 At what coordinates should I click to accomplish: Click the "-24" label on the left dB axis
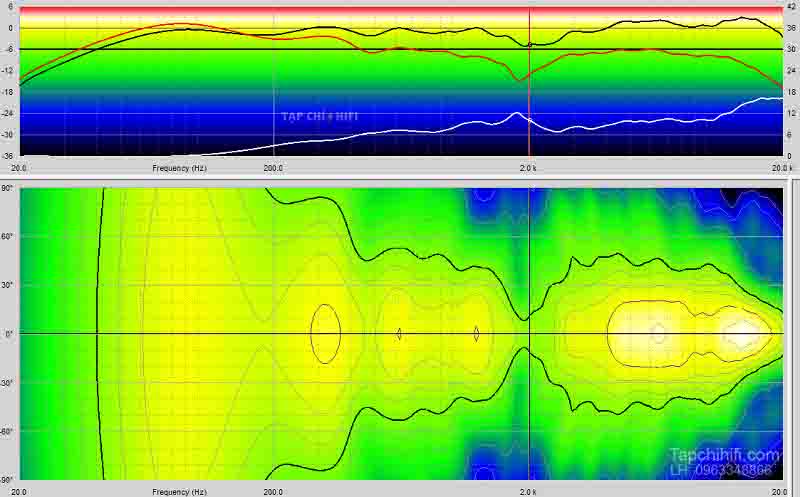point(9,113)
